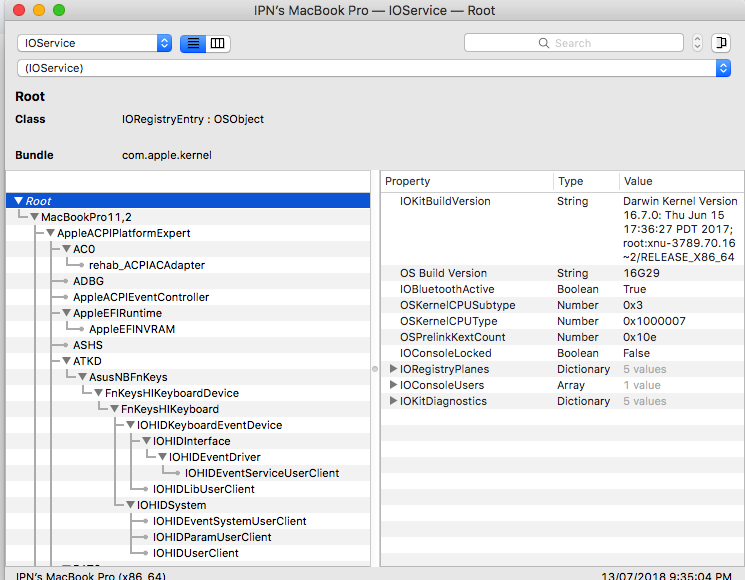
Task: Collapse the AppleEFIRuntime node
Action: point(67,313)
